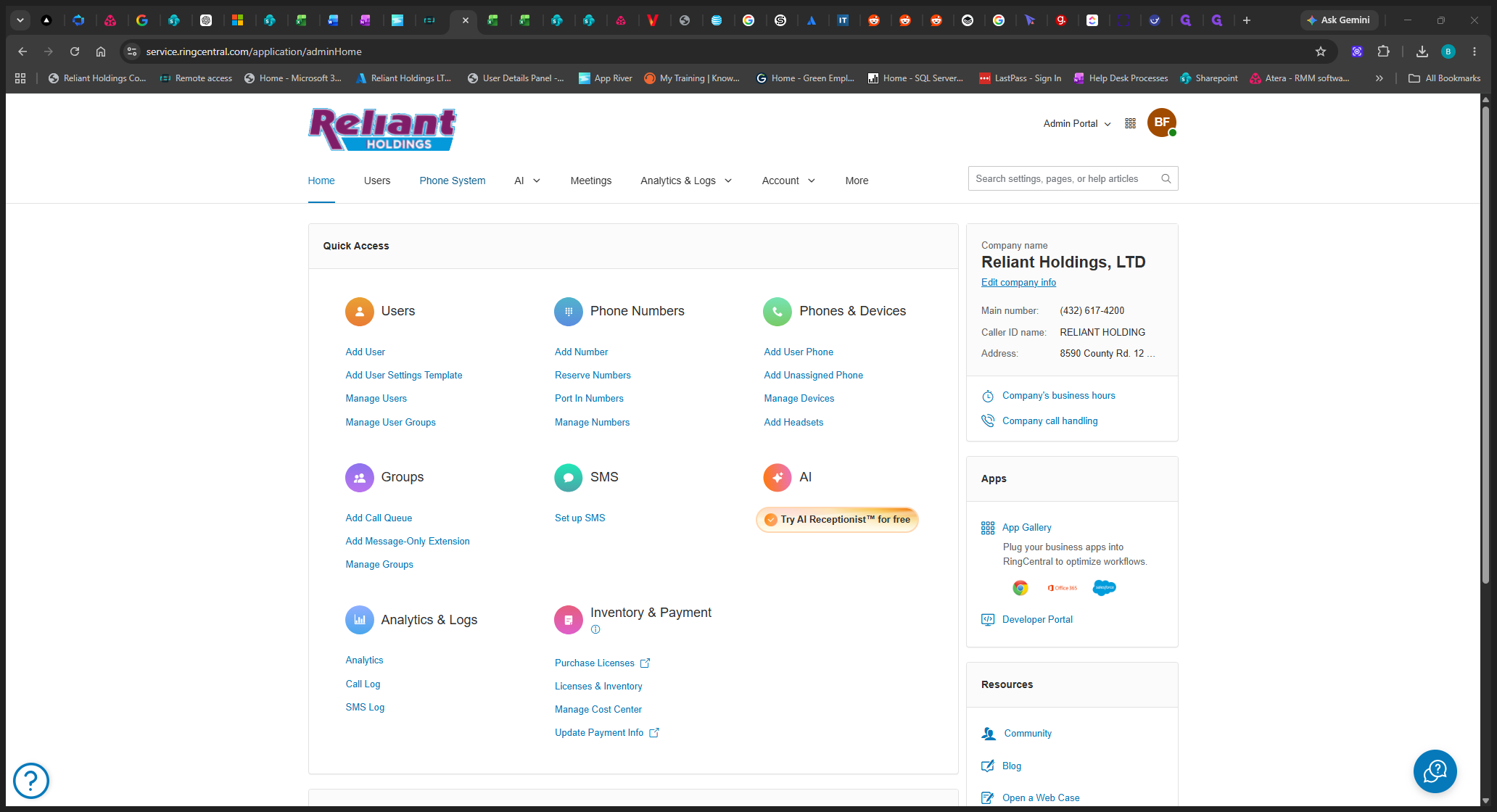The height and width of the screenshot is (812, 1497).
Task: Open the Developer Portal link
Action: click(x=1037, y=620)
